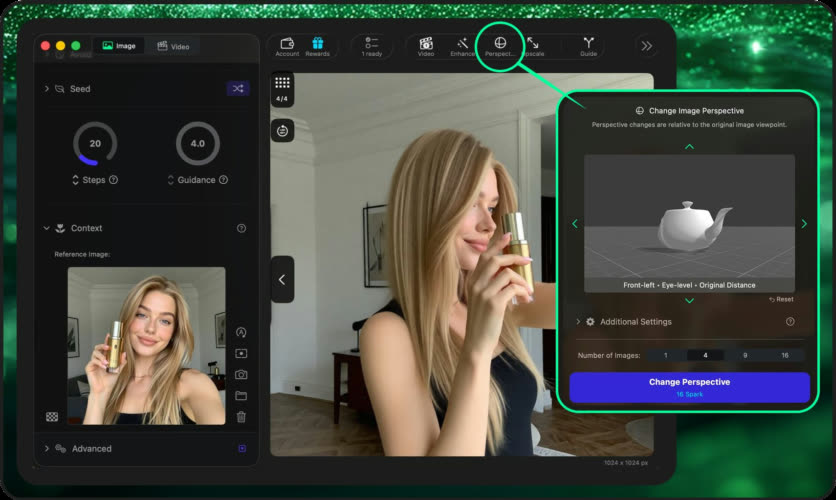Capture reference with the camera icon
This screenshot has height=500, width=836.
[241, 375]
